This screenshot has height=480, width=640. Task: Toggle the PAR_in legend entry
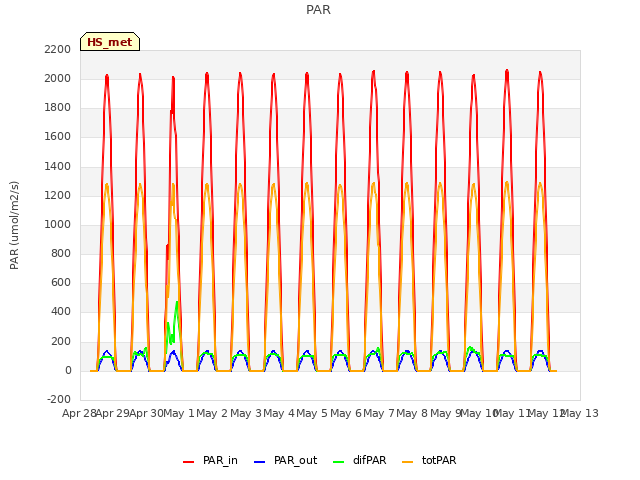[x=210, y=460]
